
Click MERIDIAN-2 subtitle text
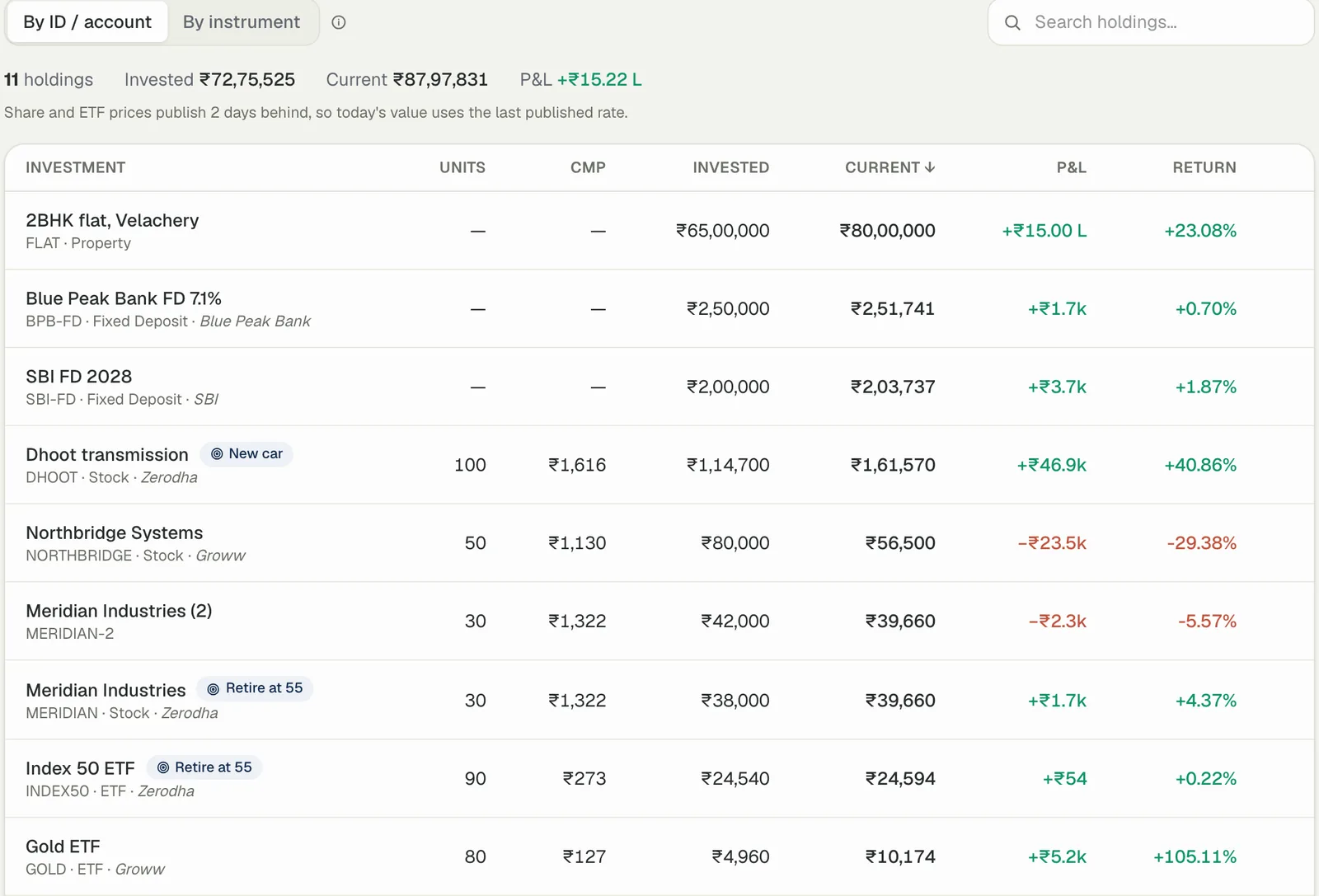[70, 634]
